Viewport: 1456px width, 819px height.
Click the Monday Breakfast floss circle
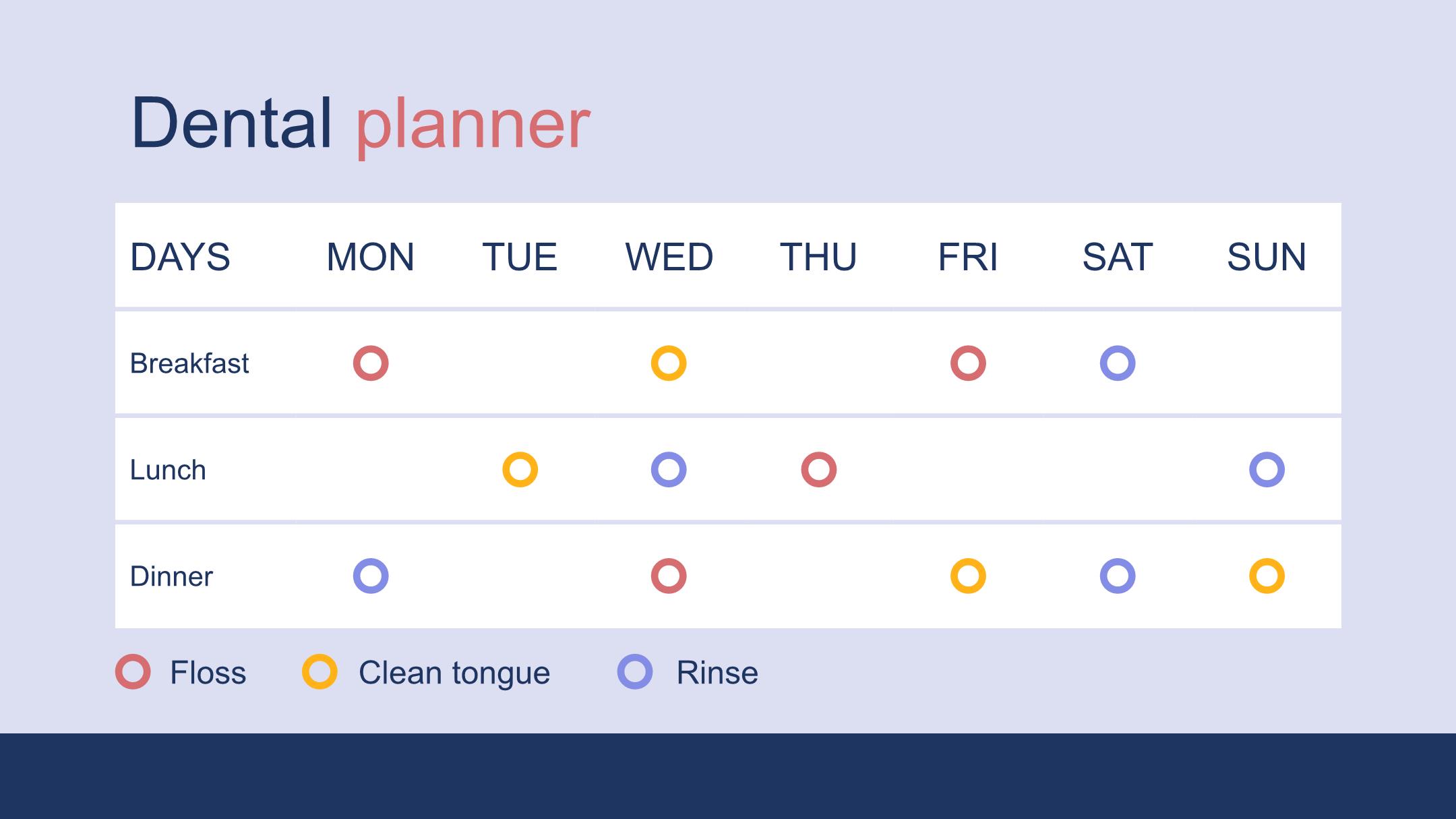(x=371, y=363)
